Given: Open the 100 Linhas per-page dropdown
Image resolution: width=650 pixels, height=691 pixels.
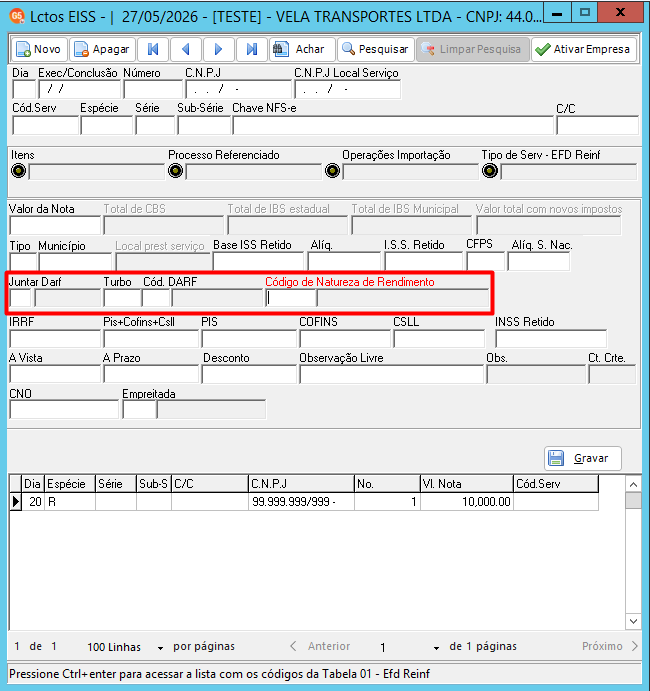Looking at the screenshot, I should pyautogui.click(x=126, y=647).
